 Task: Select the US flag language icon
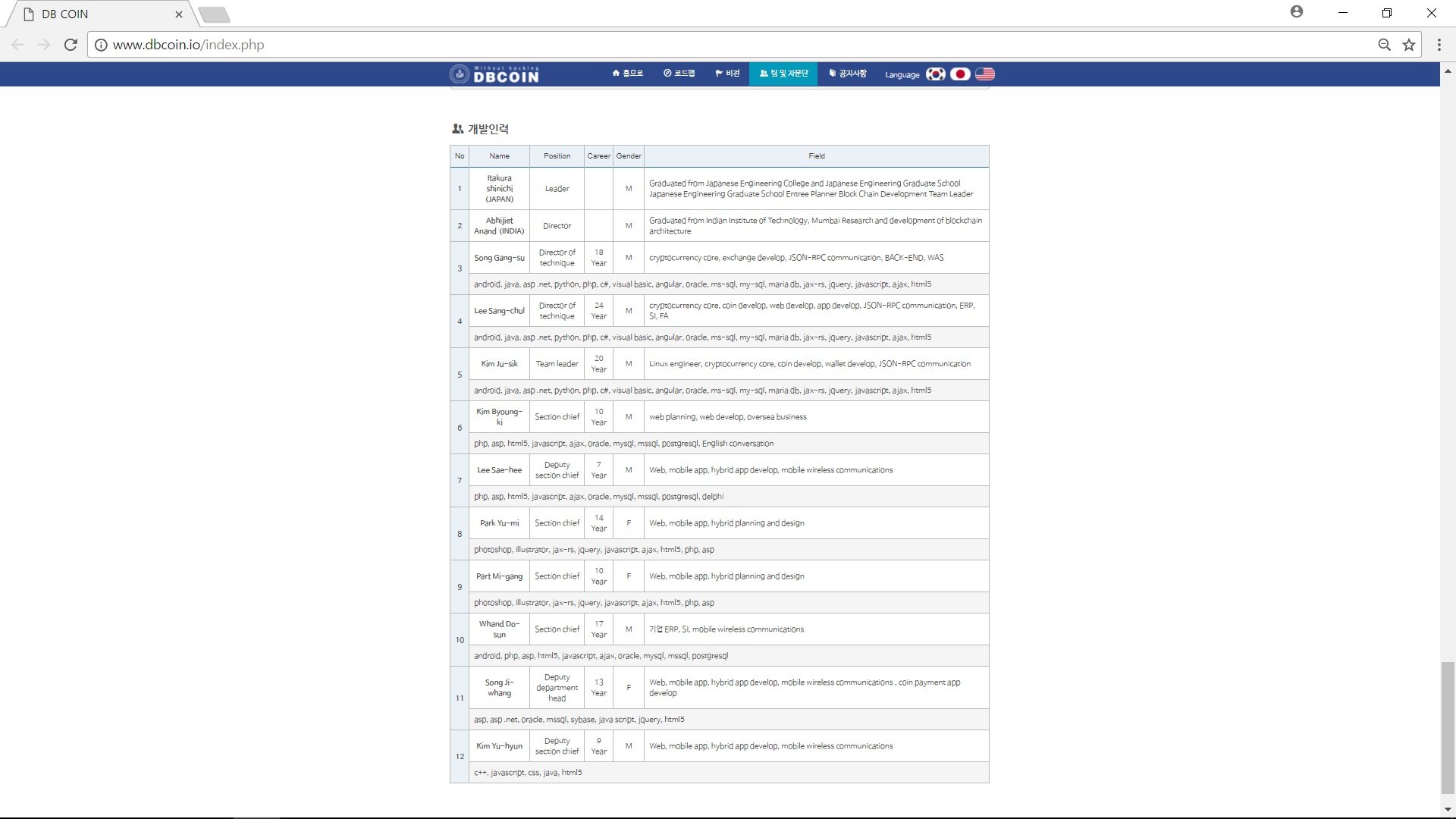click(x=984, y=74)
